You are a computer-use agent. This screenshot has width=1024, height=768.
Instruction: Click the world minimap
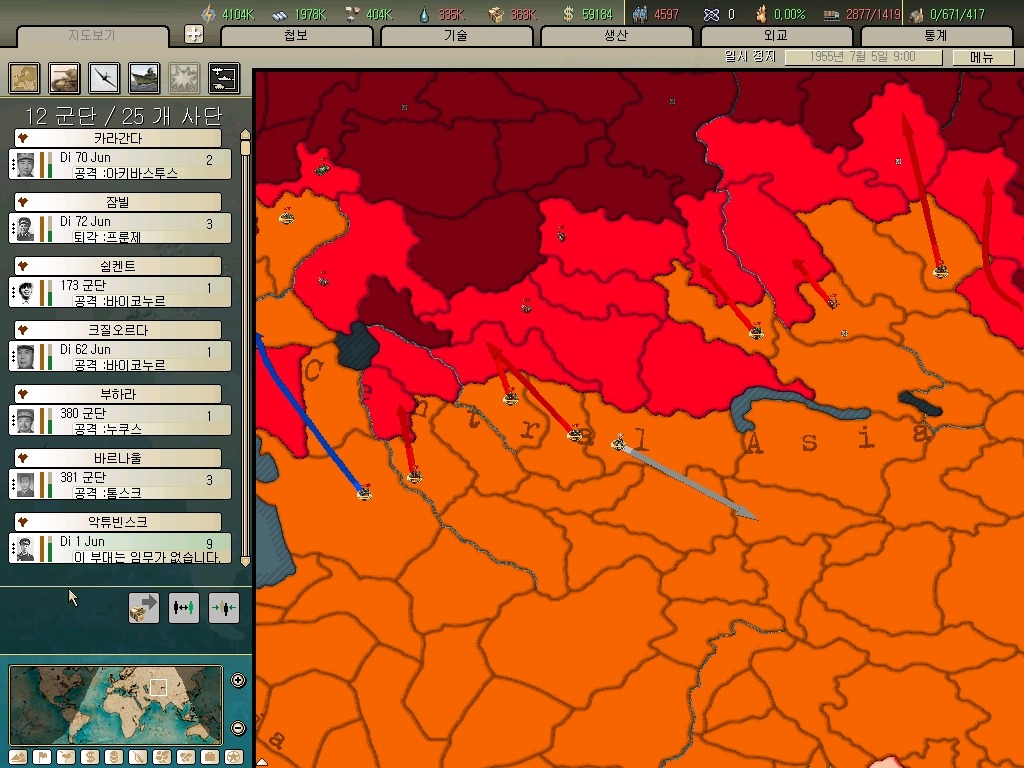(116, 705)
